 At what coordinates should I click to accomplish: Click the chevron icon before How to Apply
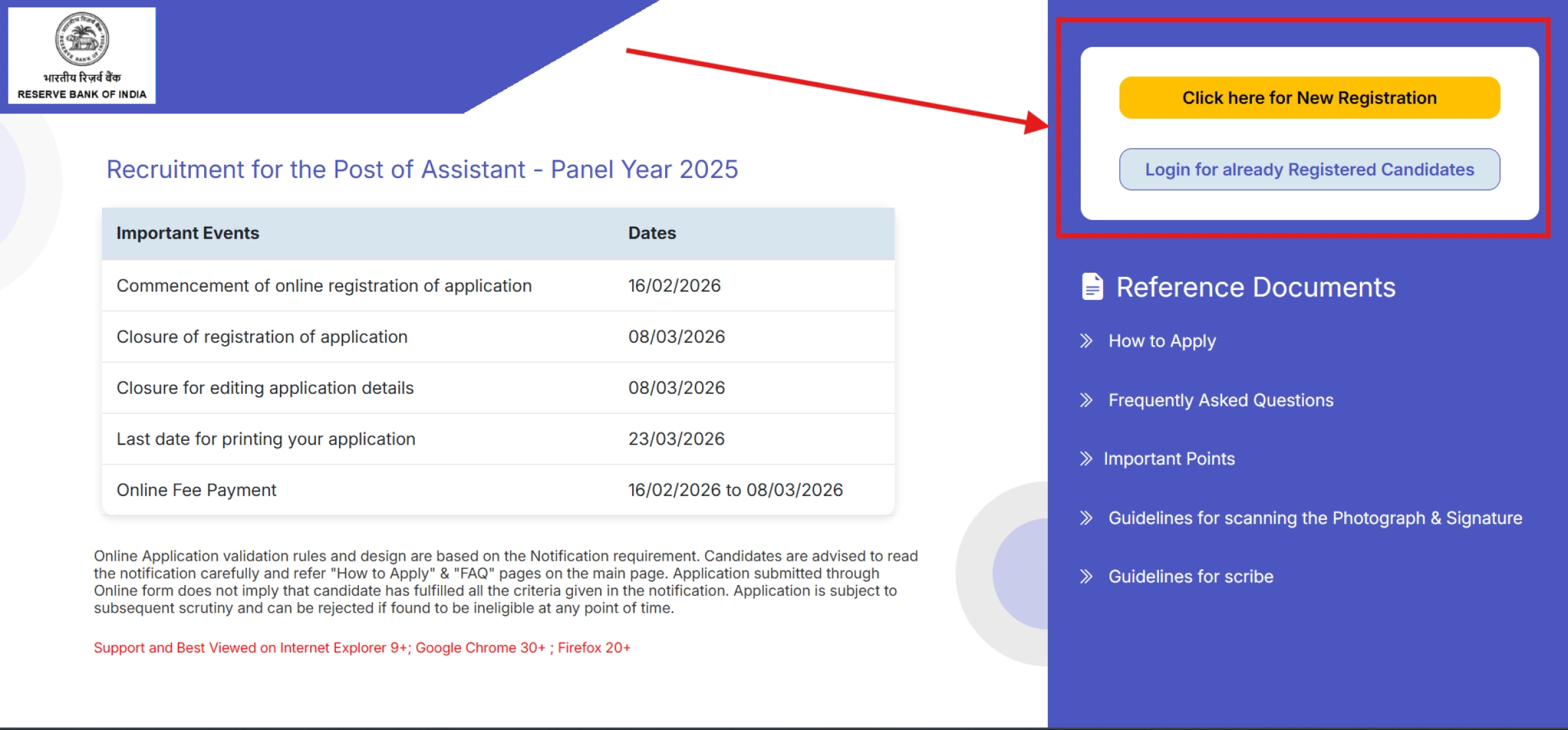tap(1086, 341)
